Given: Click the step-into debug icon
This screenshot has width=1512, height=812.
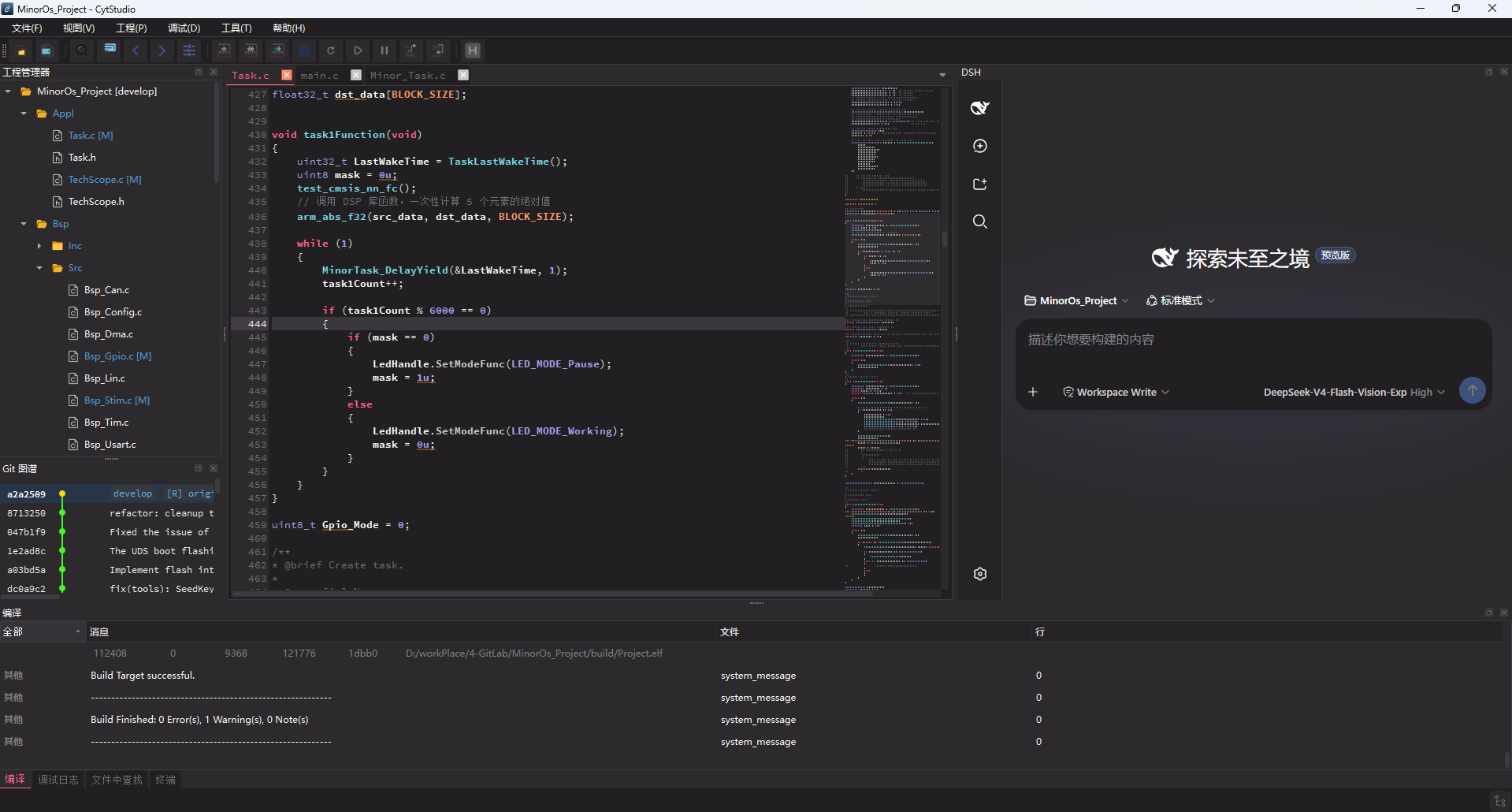Looking at the screenshot, I should (438, 50).
